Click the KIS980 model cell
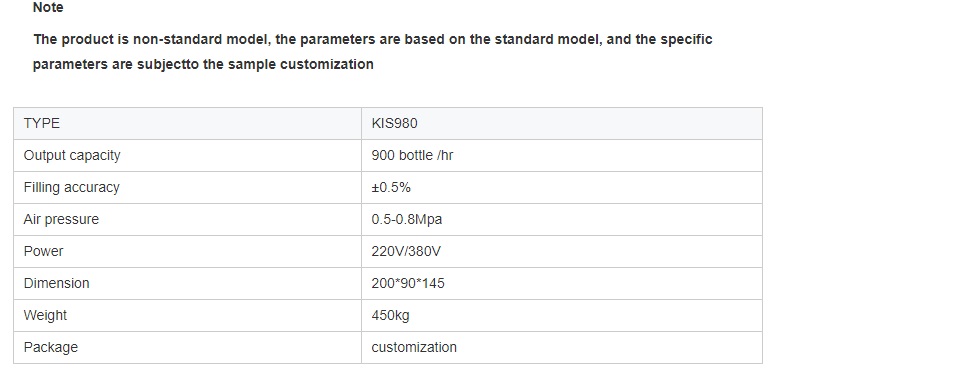The width and height of the screenshot is (954, 369). coord(562,124)
